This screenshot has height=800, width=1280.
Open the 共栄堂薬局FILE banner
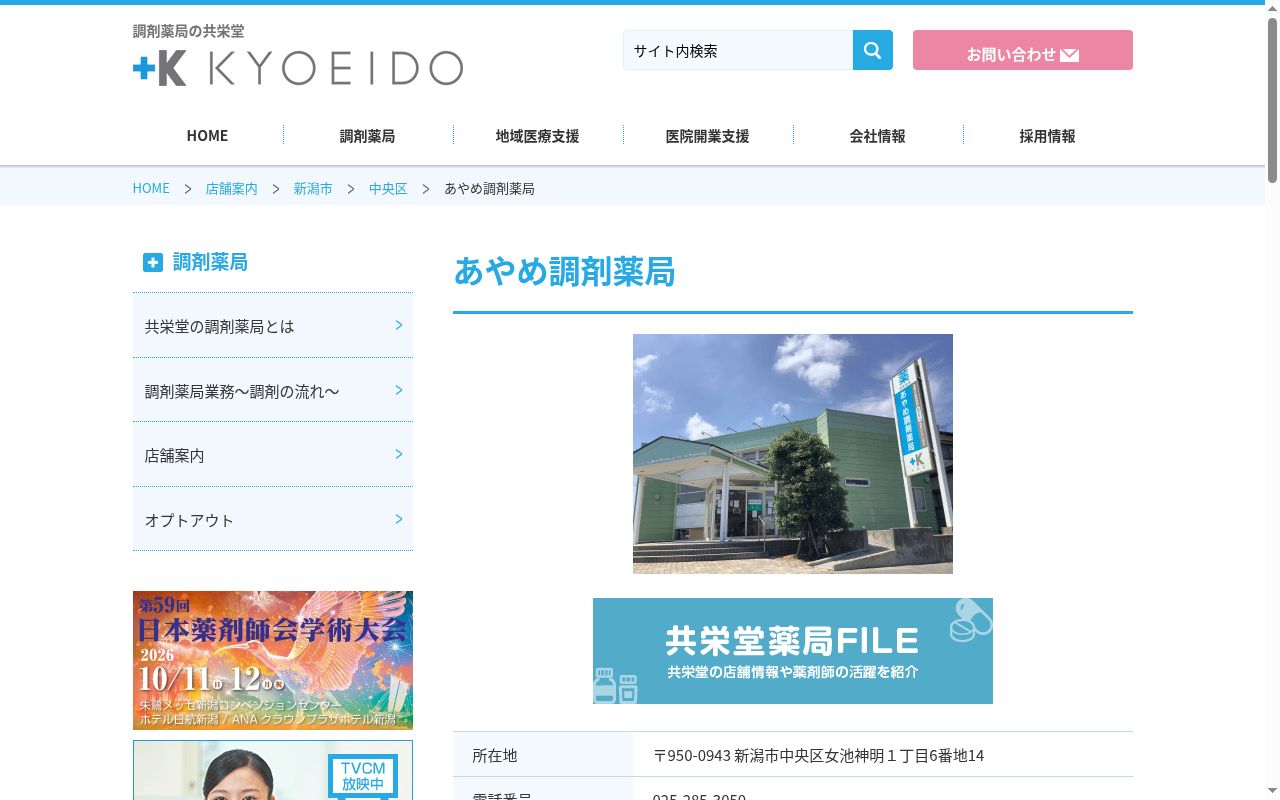pos(793,651)
